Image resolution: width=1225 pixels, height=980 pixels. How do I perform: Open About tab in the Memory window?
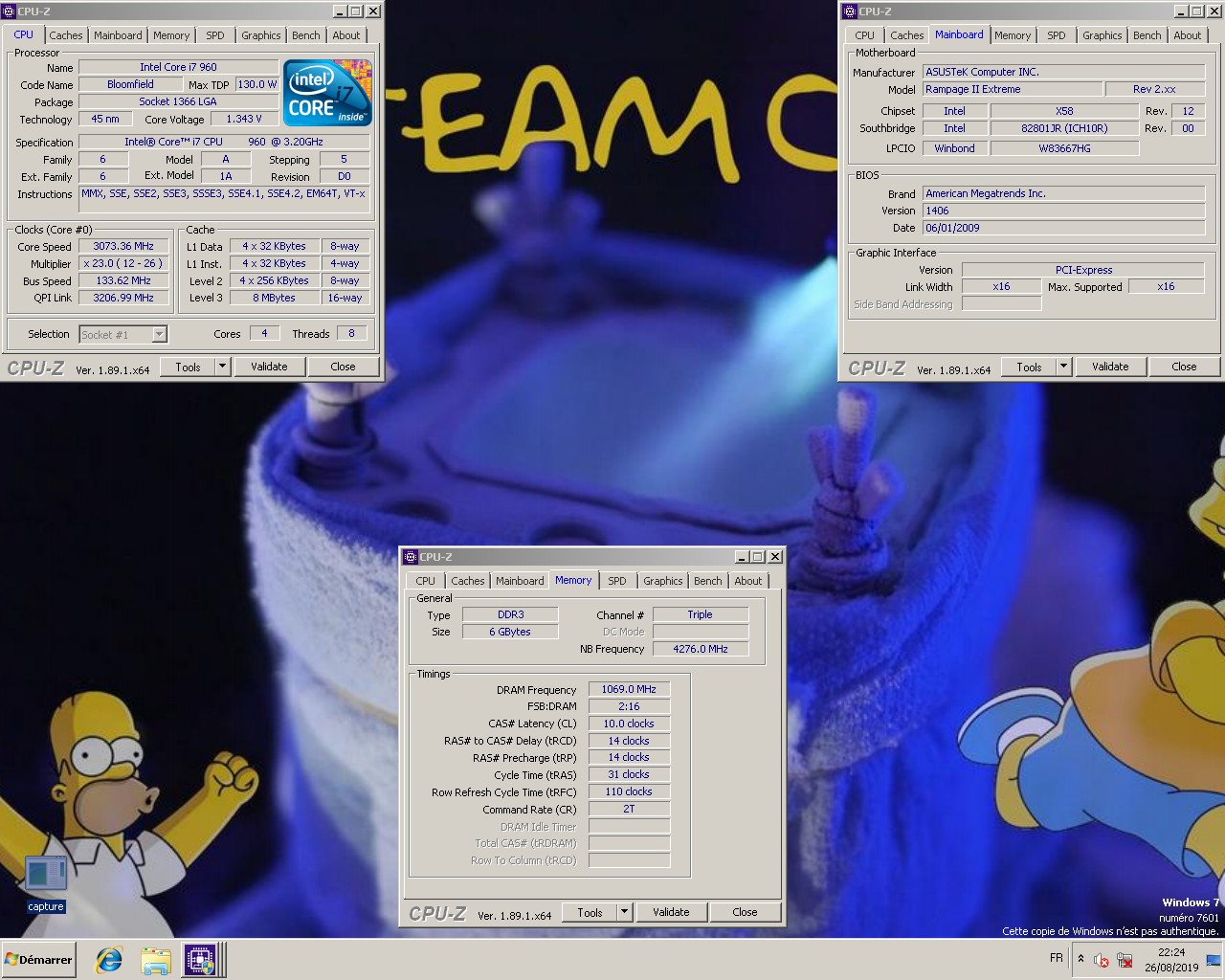pyautogui.click(x=748, y=581)
